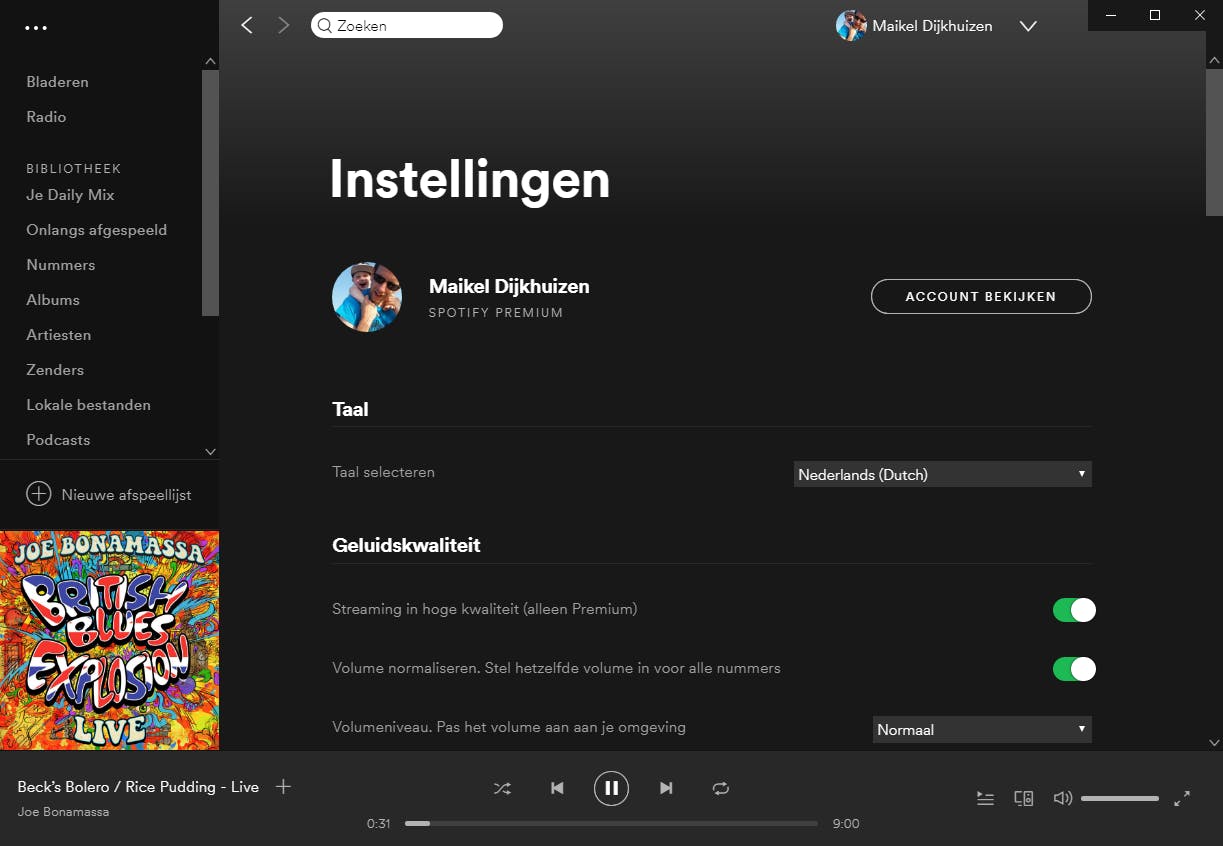
Task: Adjust the volume slider
Action: (1120, 798)
